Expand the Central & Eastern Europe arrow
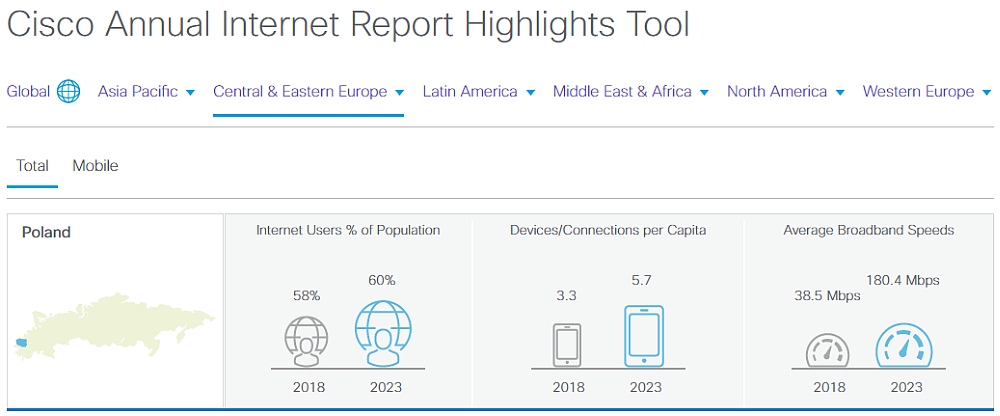Viewport: 1000px width, 416px height. 399,93
